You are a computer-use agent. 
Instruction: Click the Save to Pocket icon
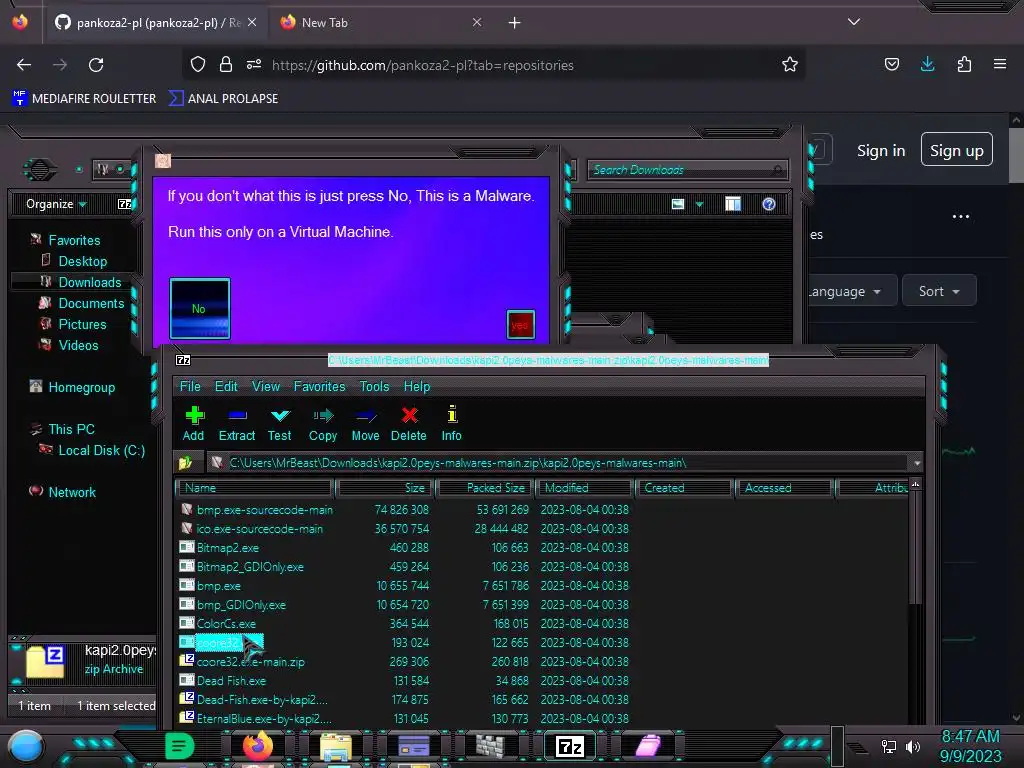[x=891, y=64]
